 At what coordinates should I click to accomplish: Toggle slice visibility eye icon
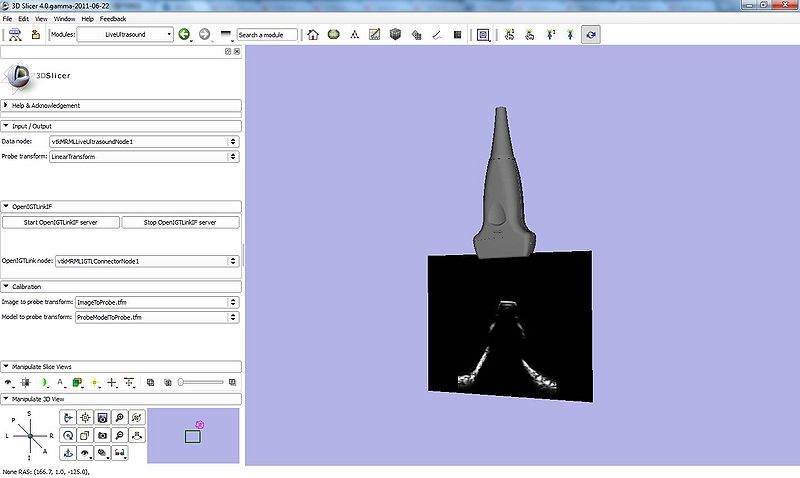click(9, 382)
